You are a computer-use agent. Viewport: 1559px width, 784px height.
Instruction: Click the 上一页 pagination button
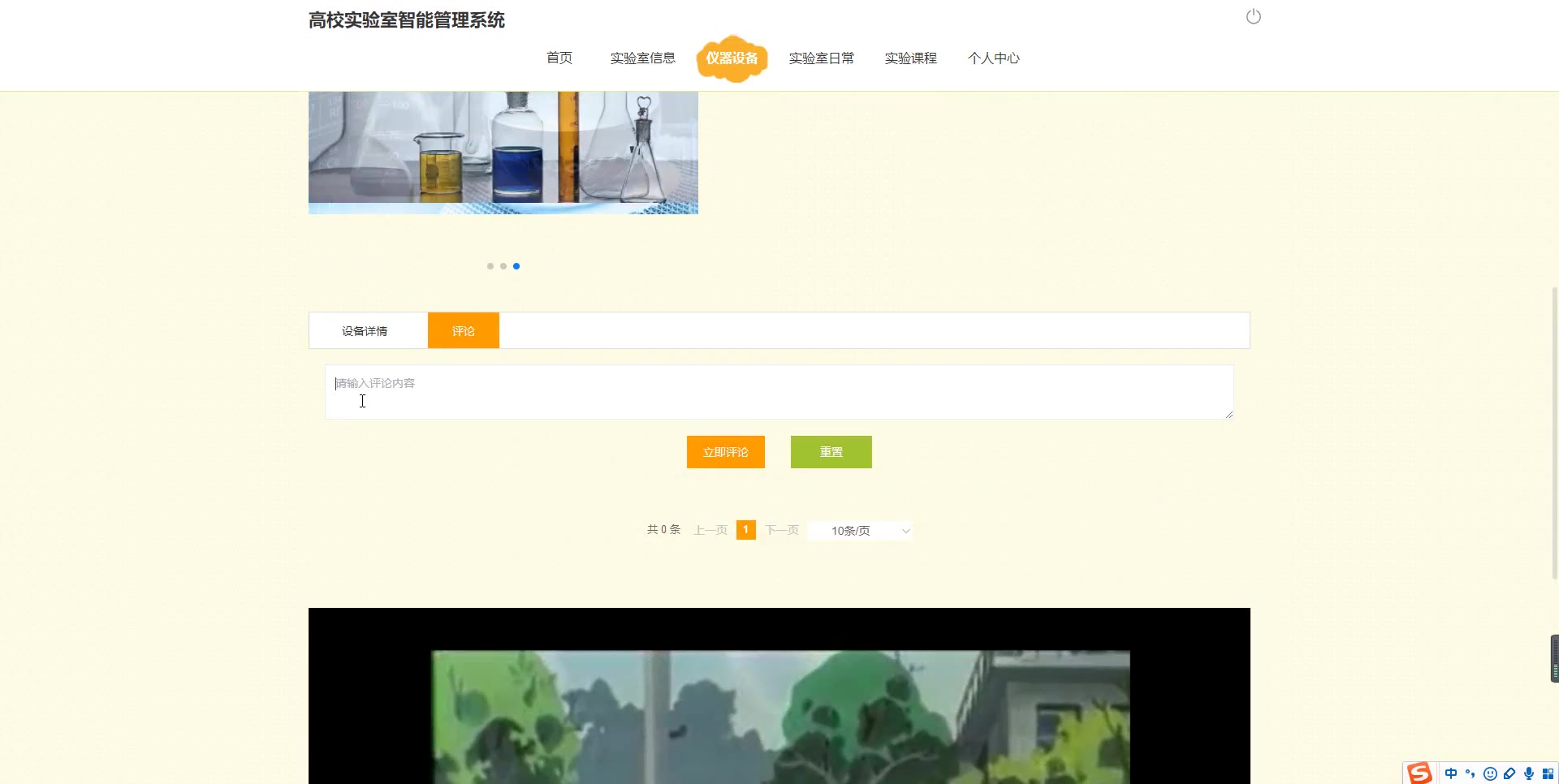[x=710, y=530]
